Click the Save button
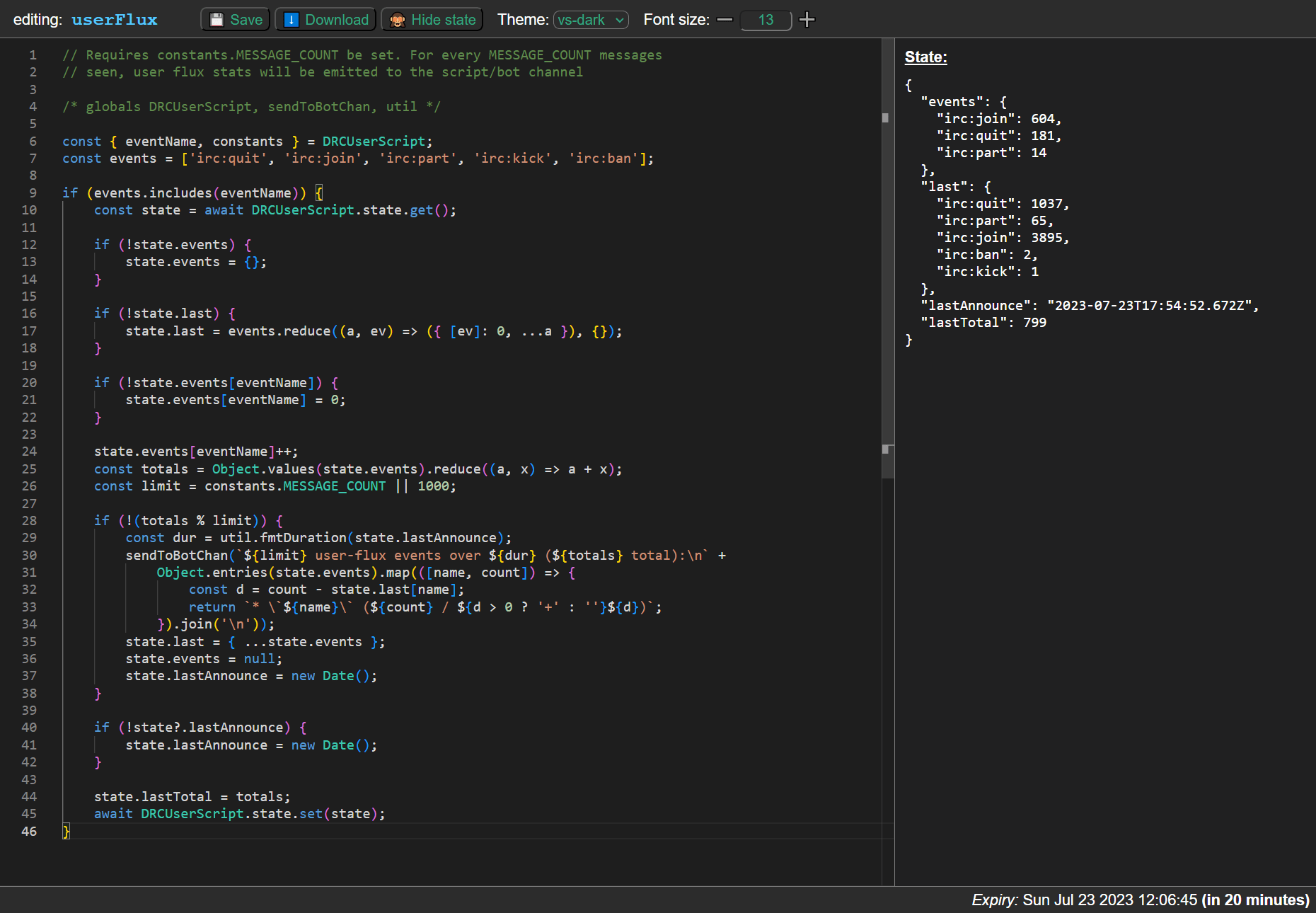This screenshot has width=1316, height=913. point(236,20)
